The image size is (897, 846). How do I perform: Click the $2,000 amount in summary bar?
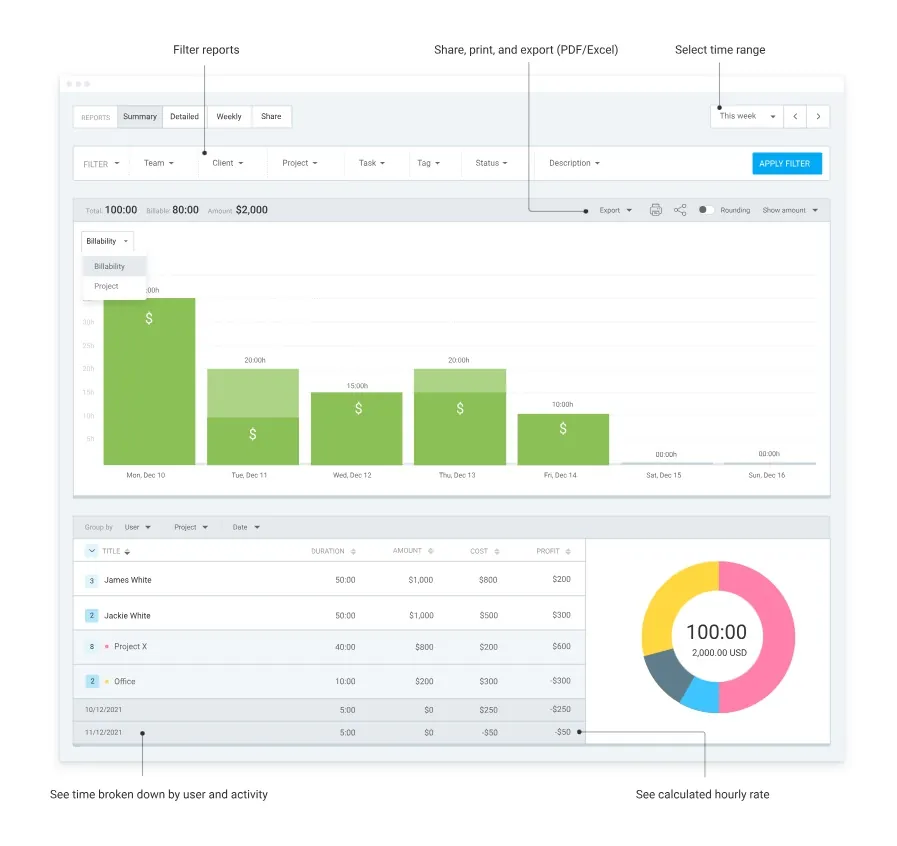point(252,210)
